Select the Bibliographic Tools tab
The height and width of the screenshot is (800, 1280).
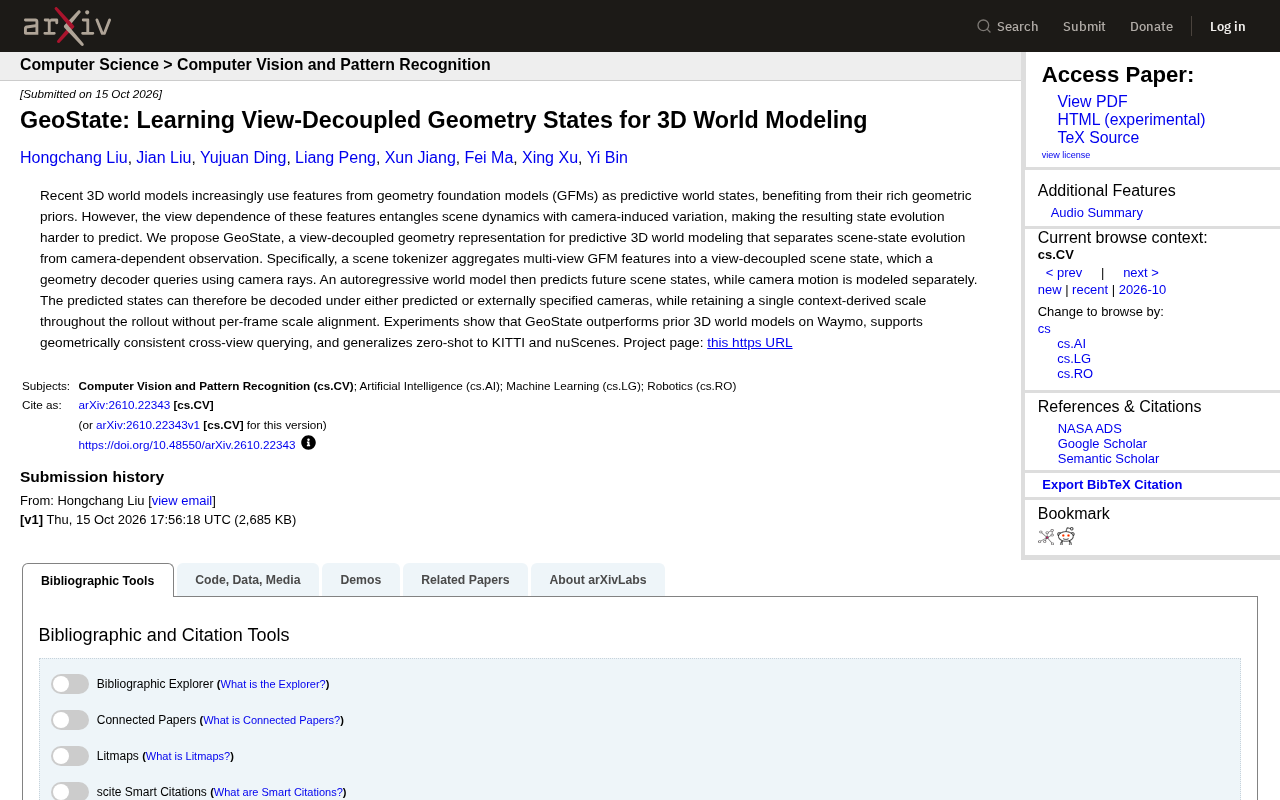pyautogui.click(x=98, y=580)
